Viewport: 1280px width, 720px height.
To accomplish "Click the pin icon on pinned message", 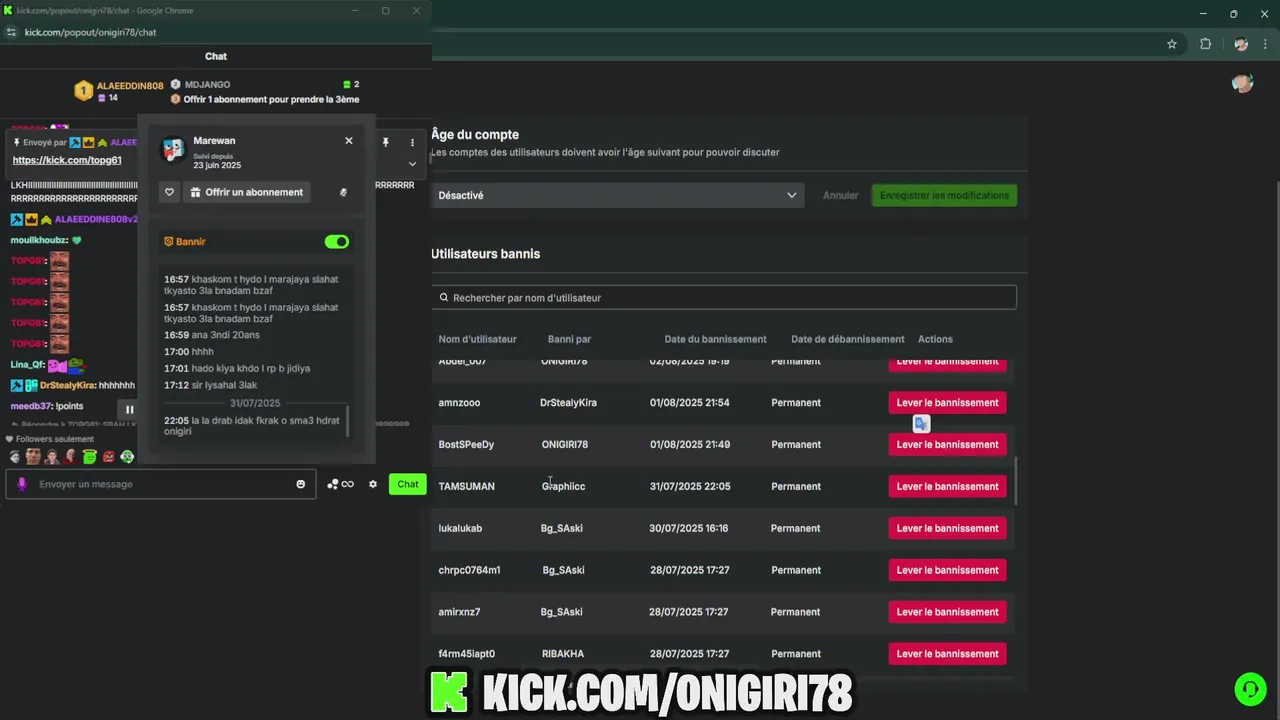I will 385,143.
